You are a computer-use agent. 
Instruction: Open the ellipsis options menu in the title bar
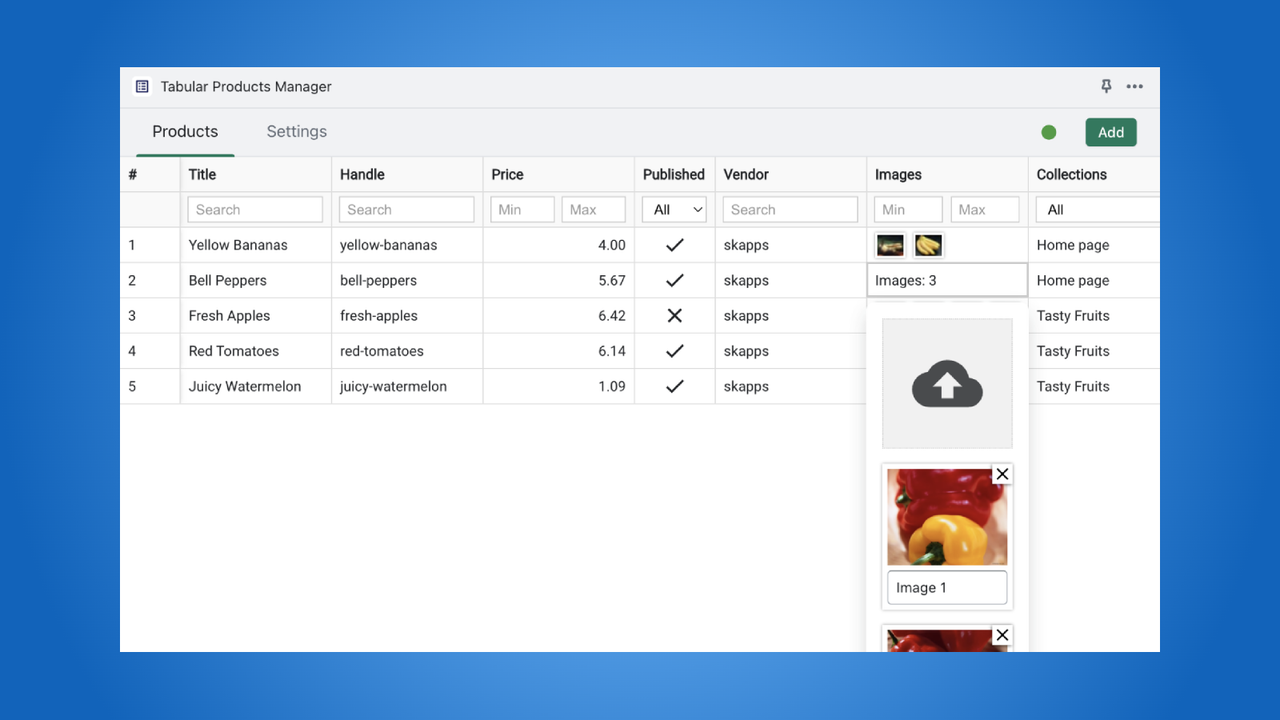click(1134, 86)
